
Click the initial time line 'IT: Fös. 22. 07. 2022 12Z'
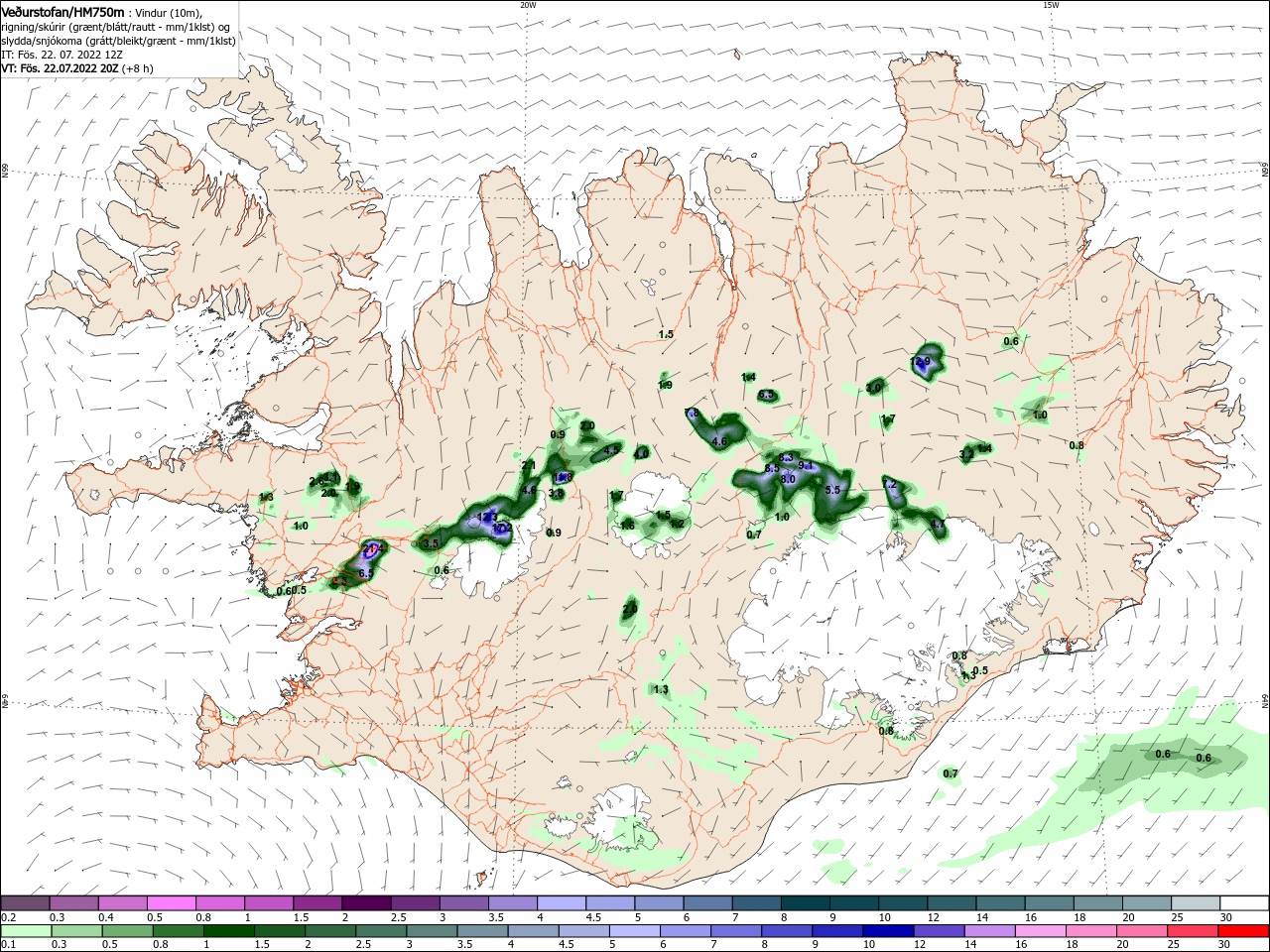pyautogui.click(x=62, y=55)
